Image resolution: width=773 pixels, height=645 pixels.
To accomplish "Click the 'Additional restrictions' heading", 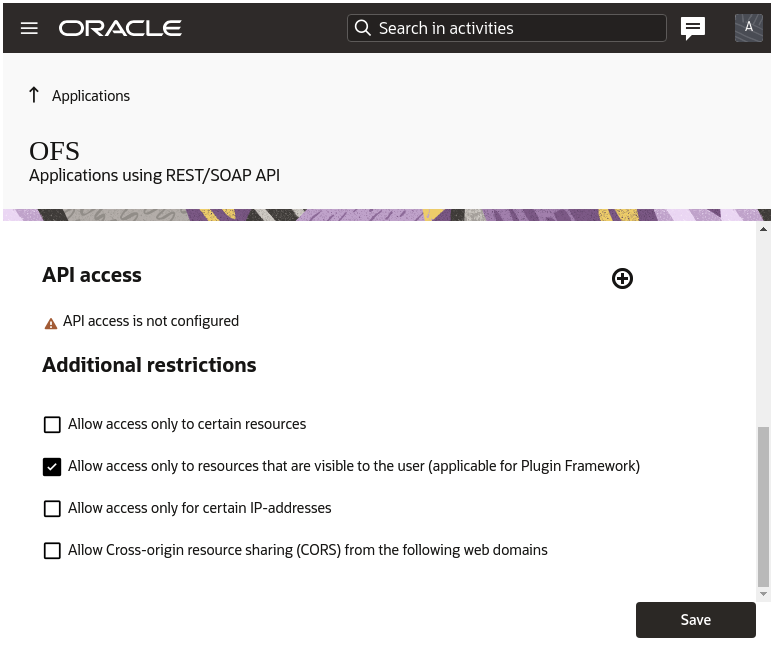I will pyautogui.click(x=149, y=365).
